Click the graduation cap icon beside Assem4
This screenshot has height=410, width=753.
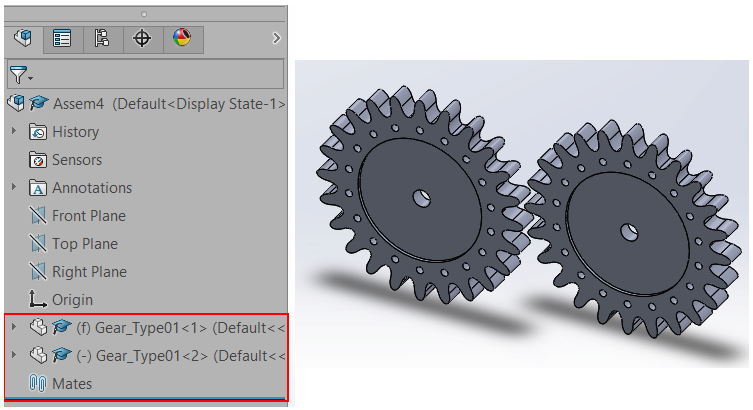click(38, 103)
